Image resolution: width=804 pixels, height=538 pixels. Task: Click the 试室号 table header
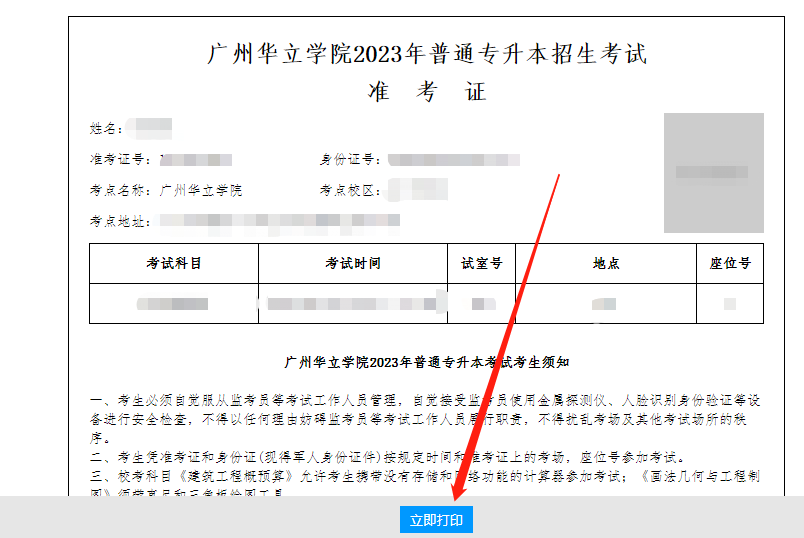tap(481, 263)
